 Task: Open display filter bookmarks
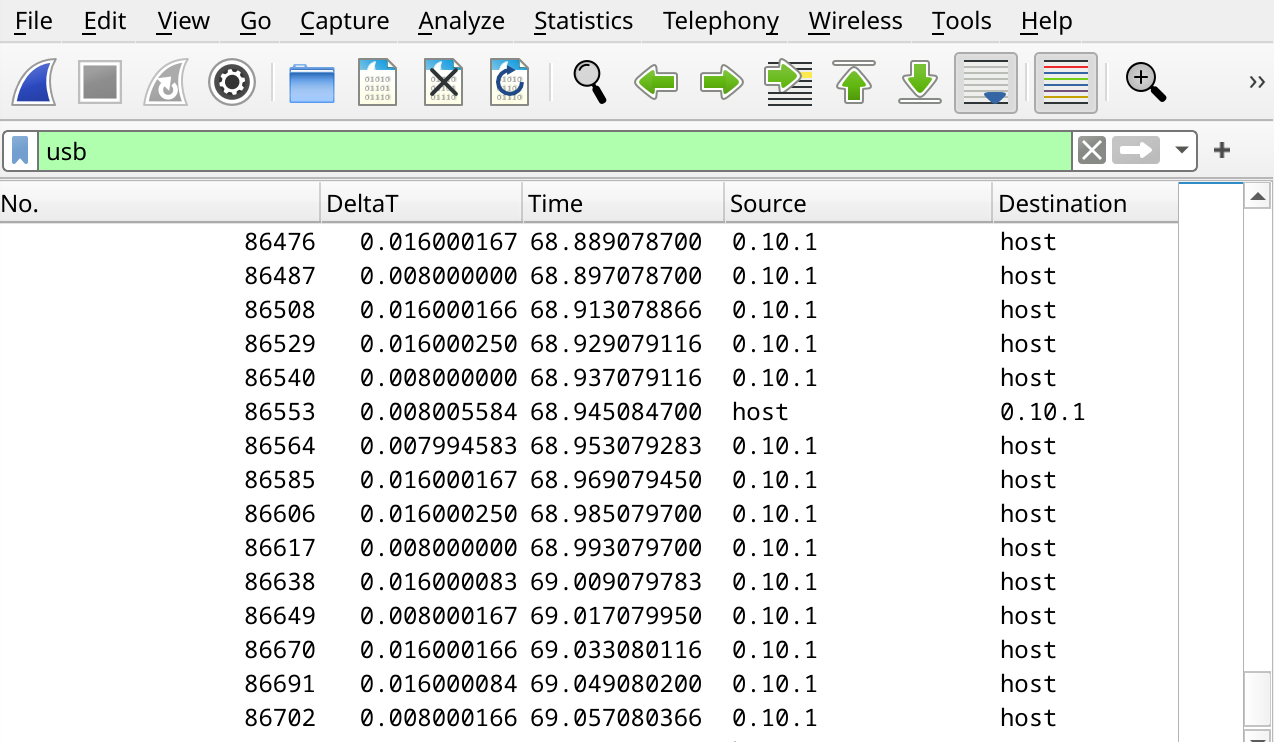point(20,151)
